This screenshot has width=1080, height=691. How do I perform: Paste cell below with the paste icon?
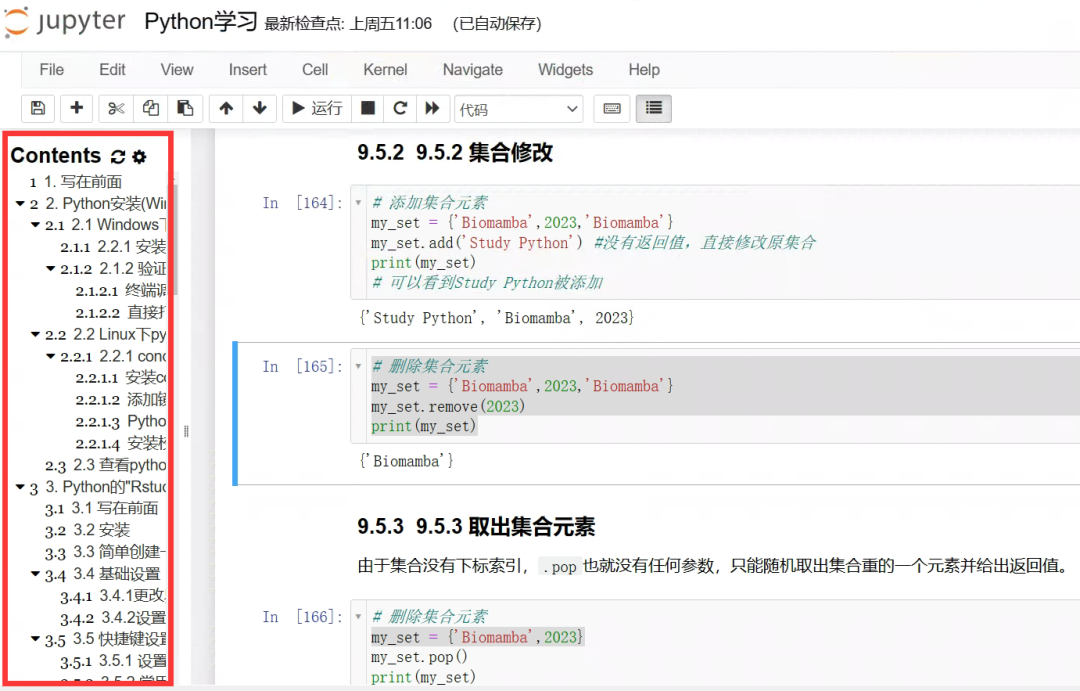pos(184,108)
